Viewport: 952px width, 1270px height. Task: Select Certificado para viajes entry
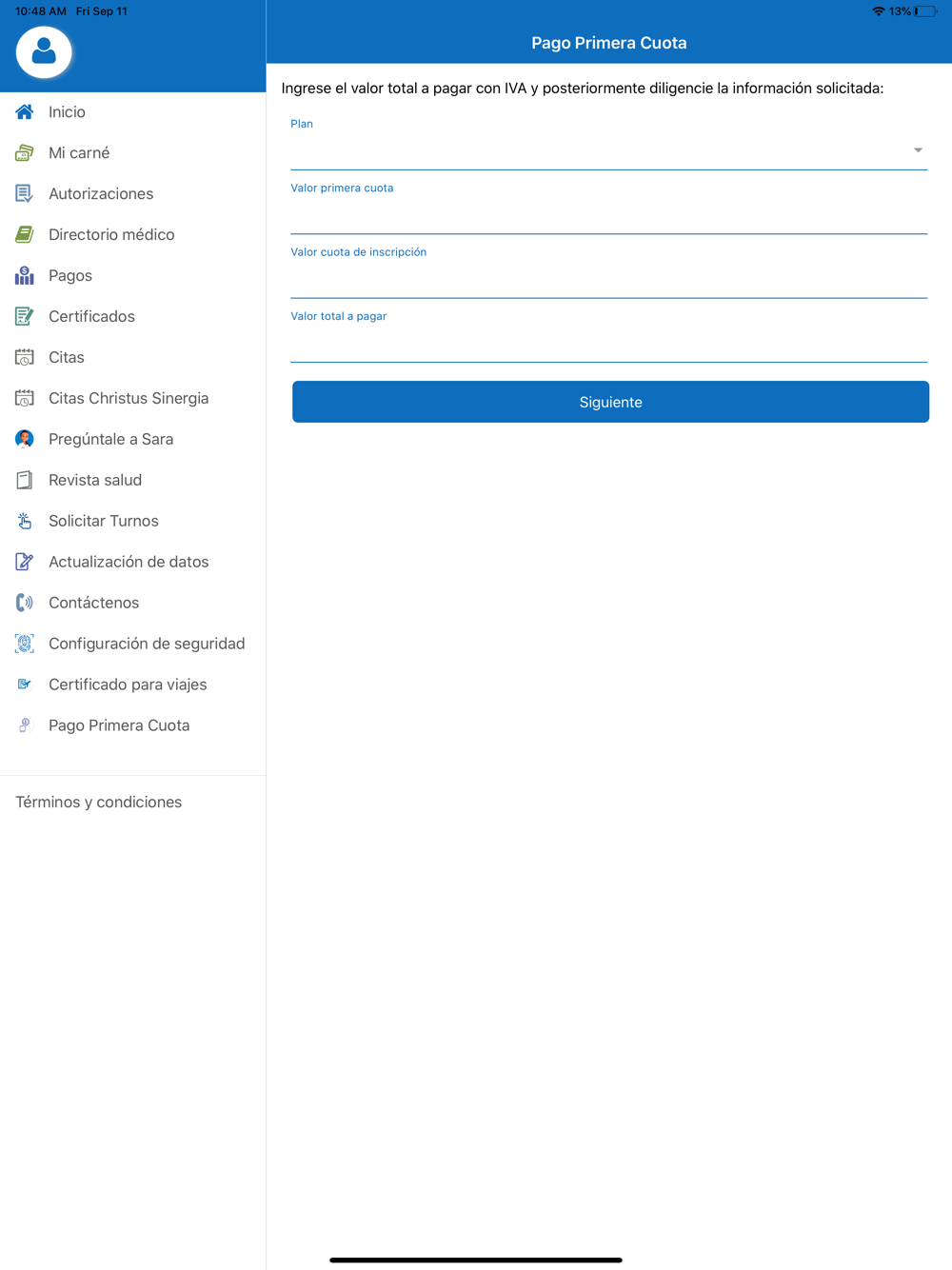(132, 685)
